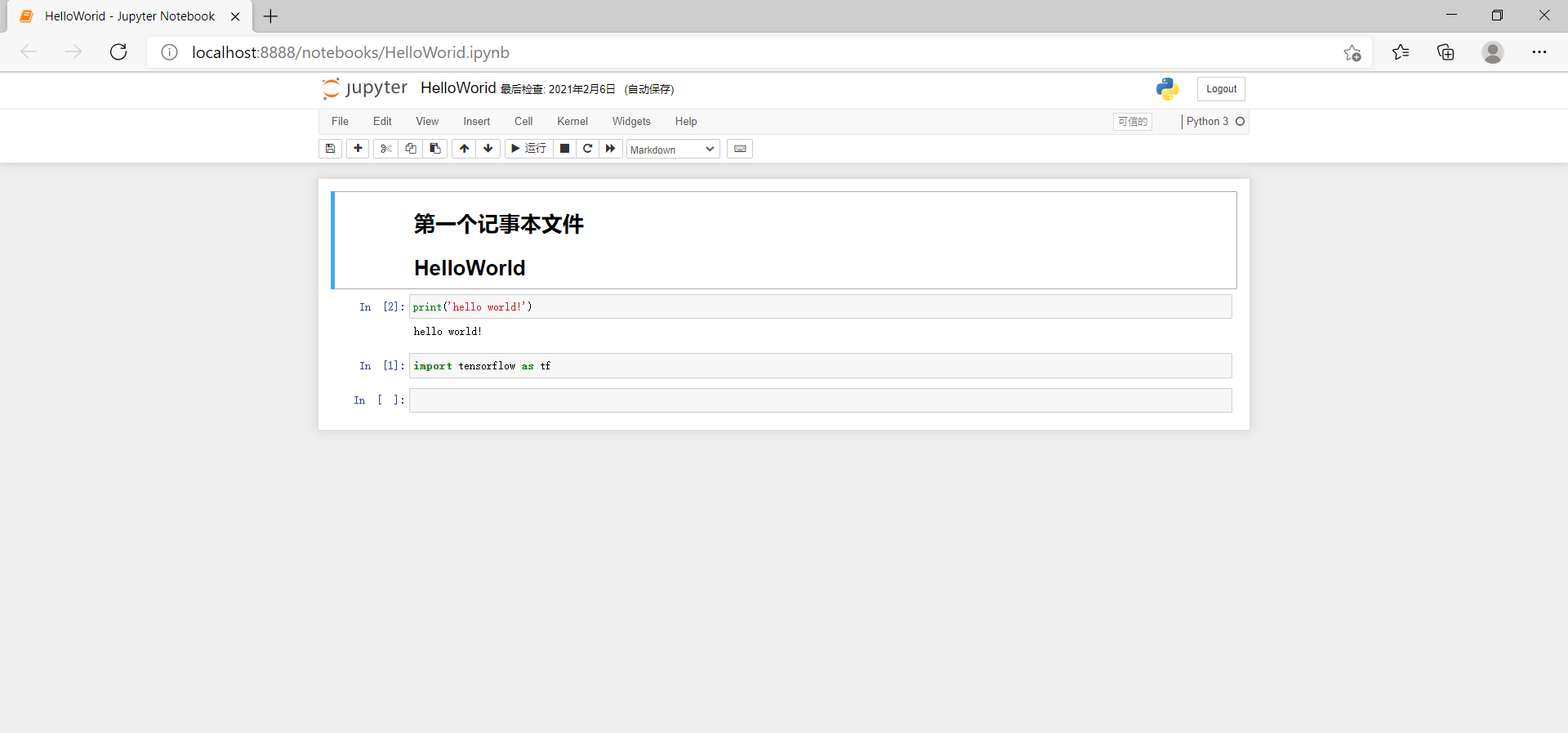Cut selected cells with scissors icon
The width and height of the screenshot is (1568, 733).
385,149
